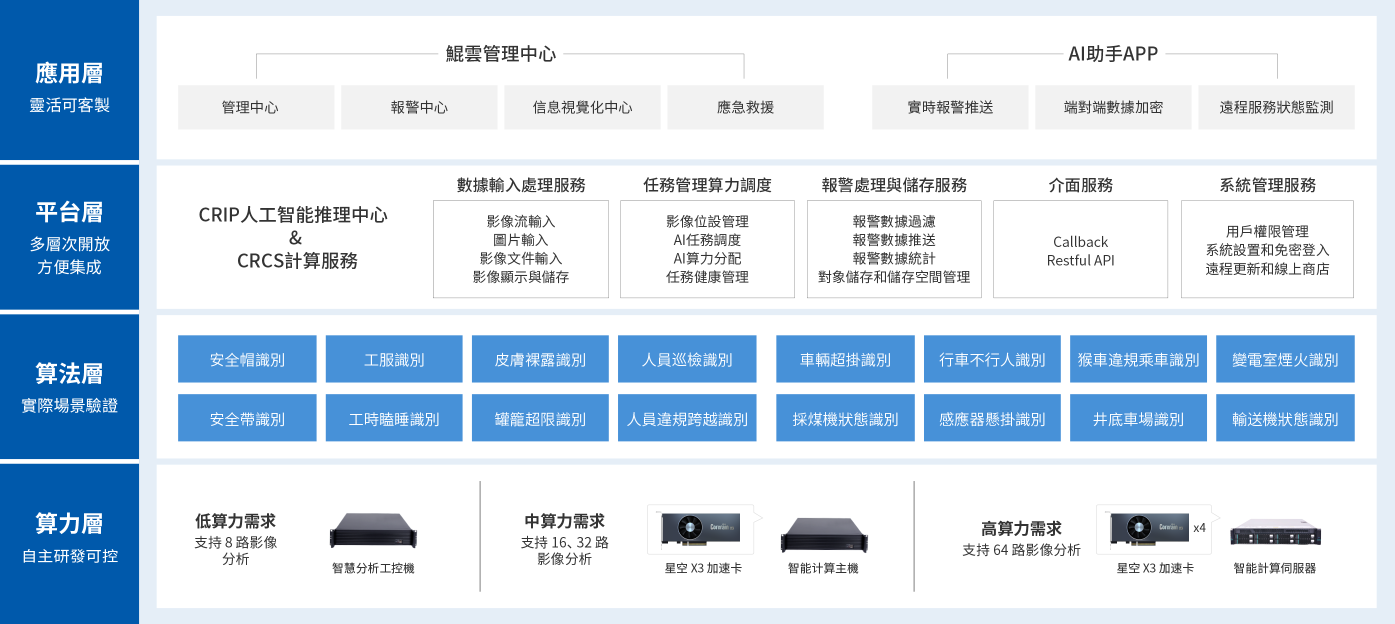Choose the 採煤機狀態識別 algorithm
This screenshot has width=1395, height=624.
[846, 418]
